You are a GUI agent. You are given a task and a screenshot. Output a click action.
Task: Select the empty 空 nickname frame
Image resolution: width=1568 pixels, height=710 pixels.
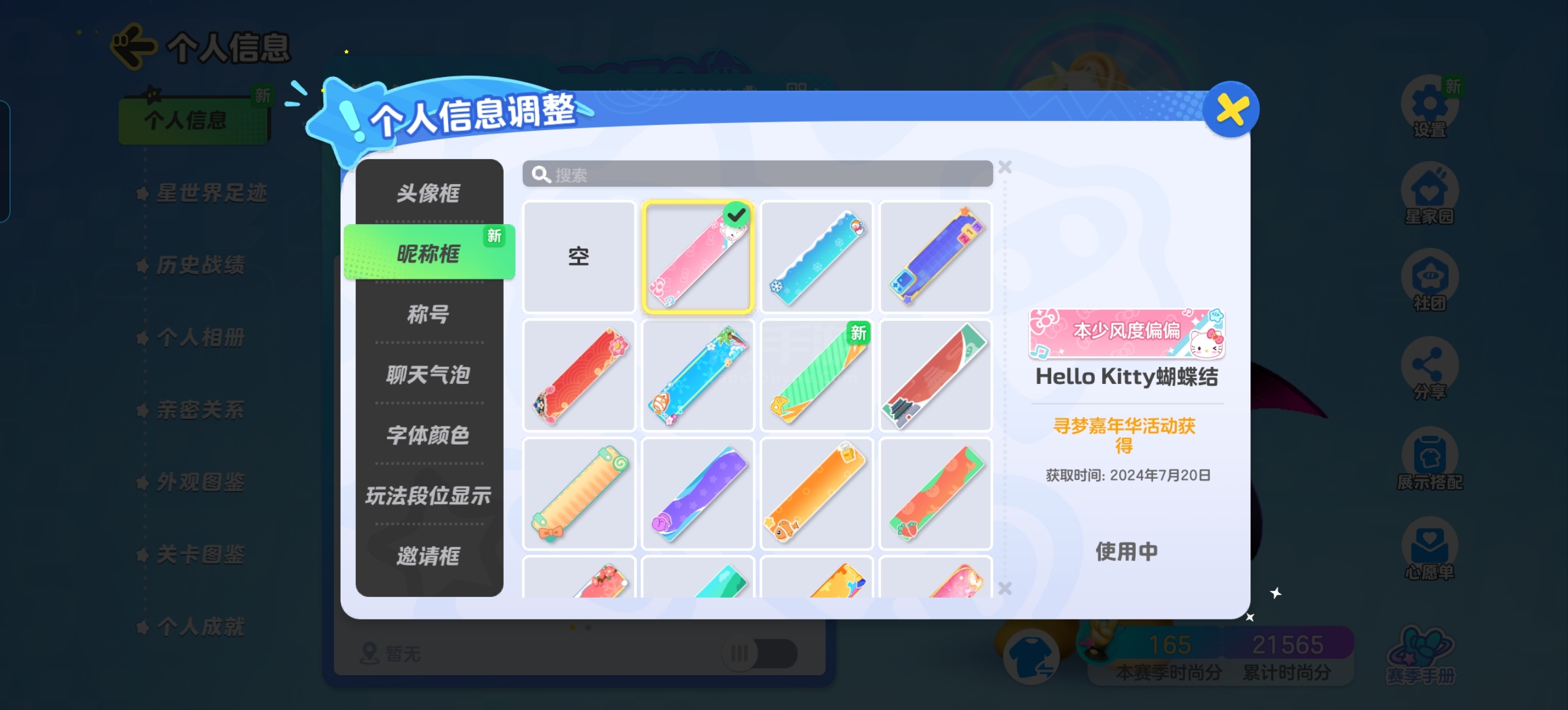[579, 257]
